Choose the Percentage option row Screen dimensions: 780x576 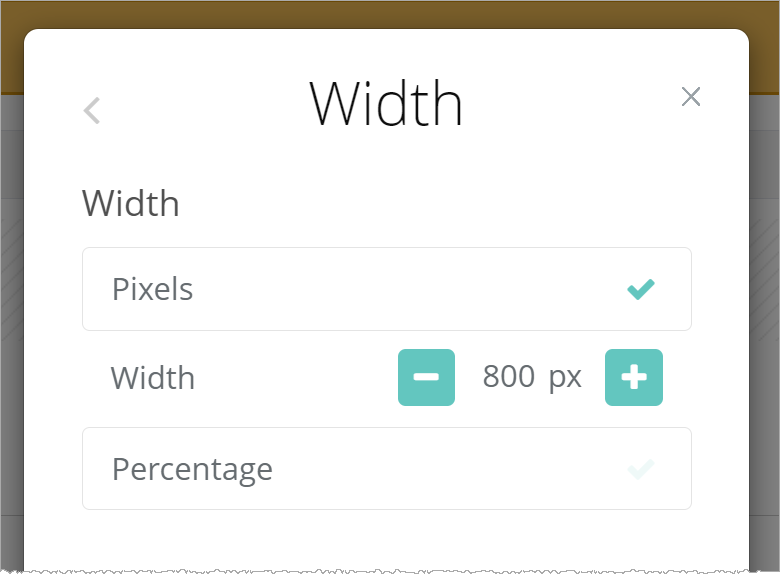pyautogui.click(x=386, y=468)
